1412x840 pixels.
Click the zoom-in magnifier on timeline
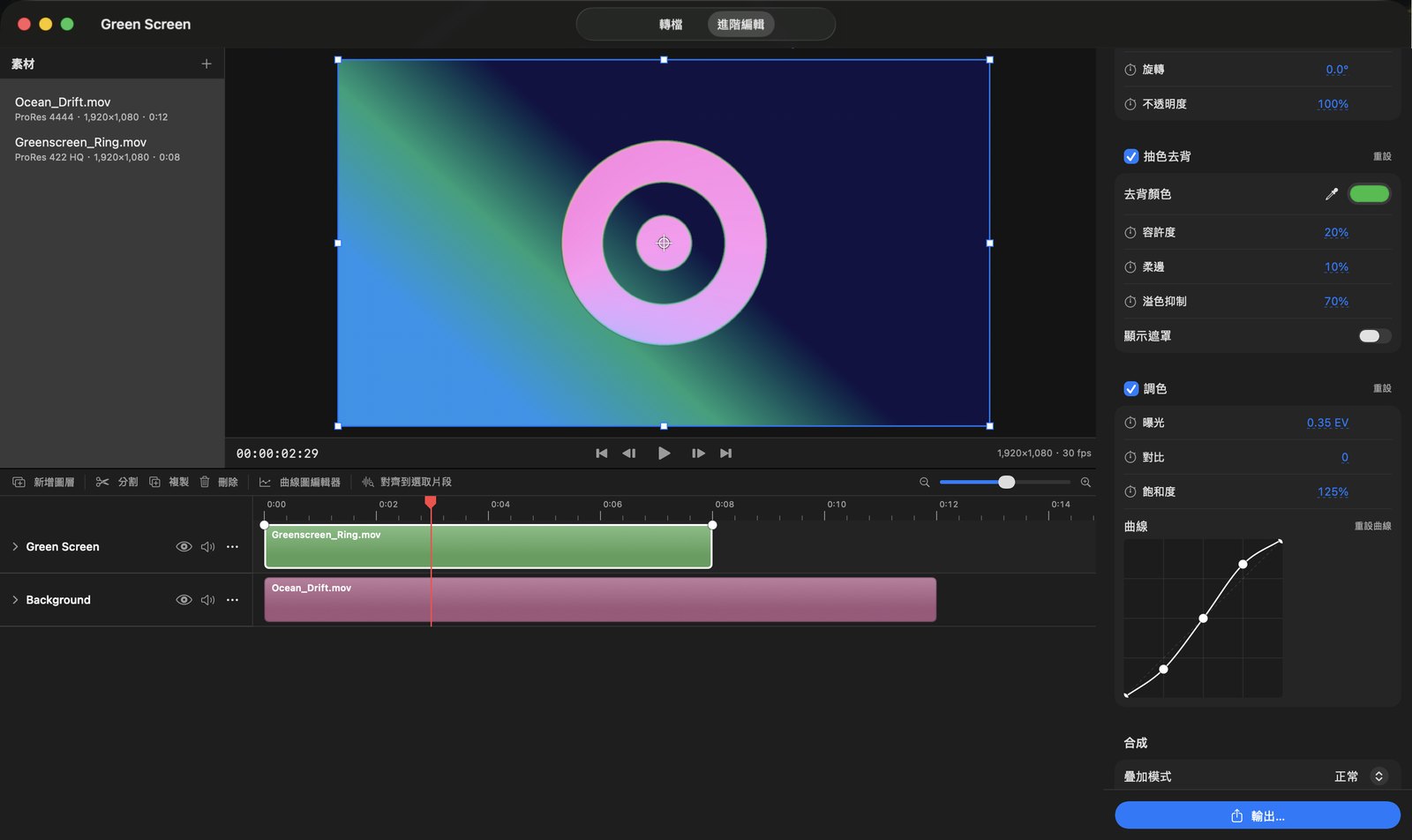coord(1085,482)
